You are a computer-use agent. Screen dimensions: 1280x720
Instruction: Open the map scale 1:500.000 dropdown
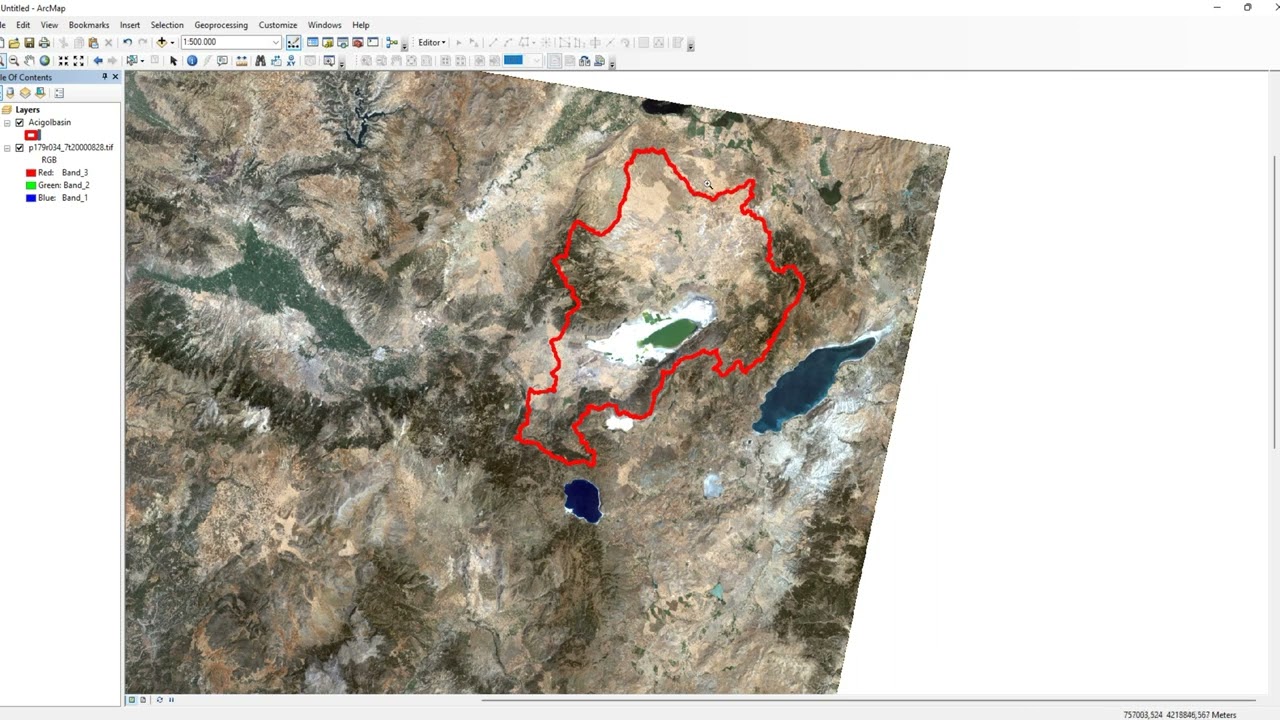(276, 42)
